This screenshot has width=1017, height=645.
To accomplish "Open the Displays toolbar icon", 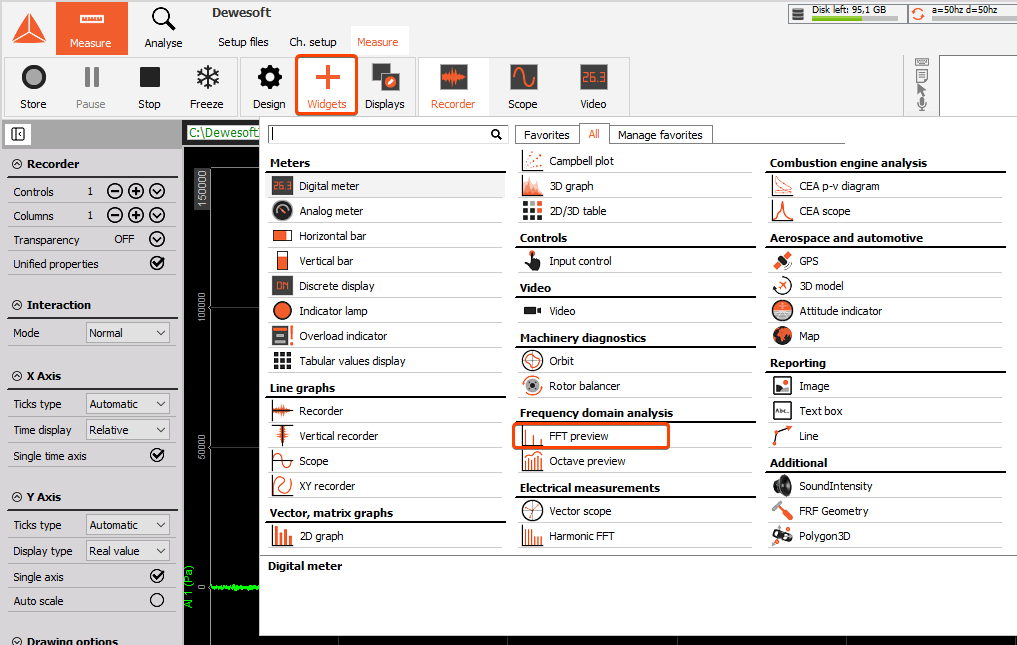I will coord(385,86).
